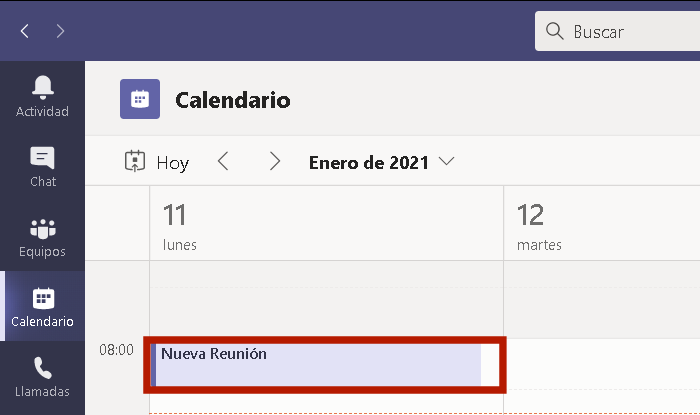Screen dimensions: 700x415
Task: Click the Enero de 2021 label
Action: 369,162
